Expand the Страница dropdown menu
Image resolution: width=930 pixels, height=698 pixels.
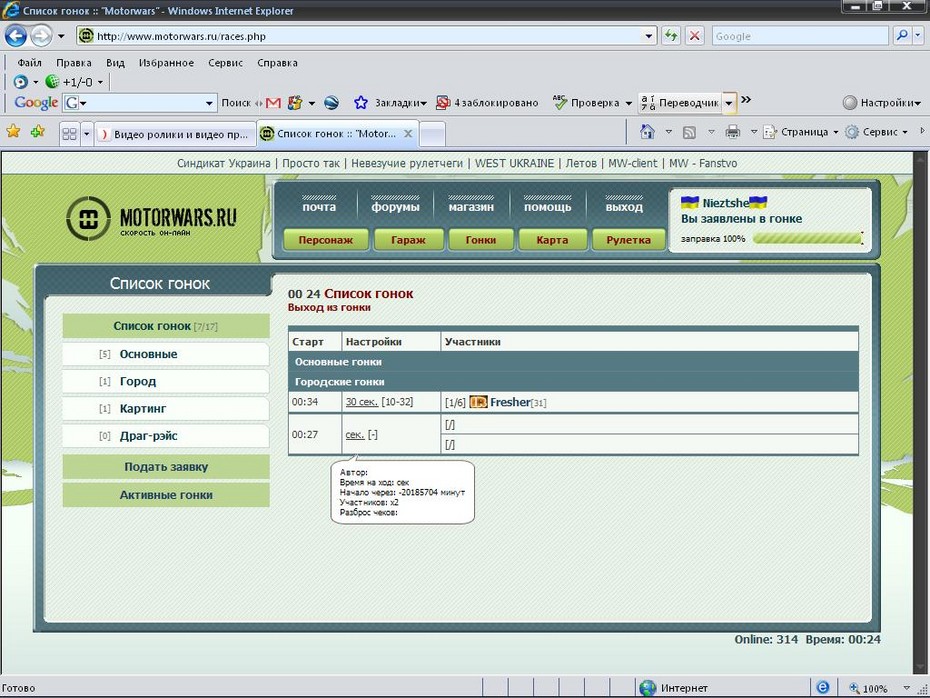[x=802, y=132]
